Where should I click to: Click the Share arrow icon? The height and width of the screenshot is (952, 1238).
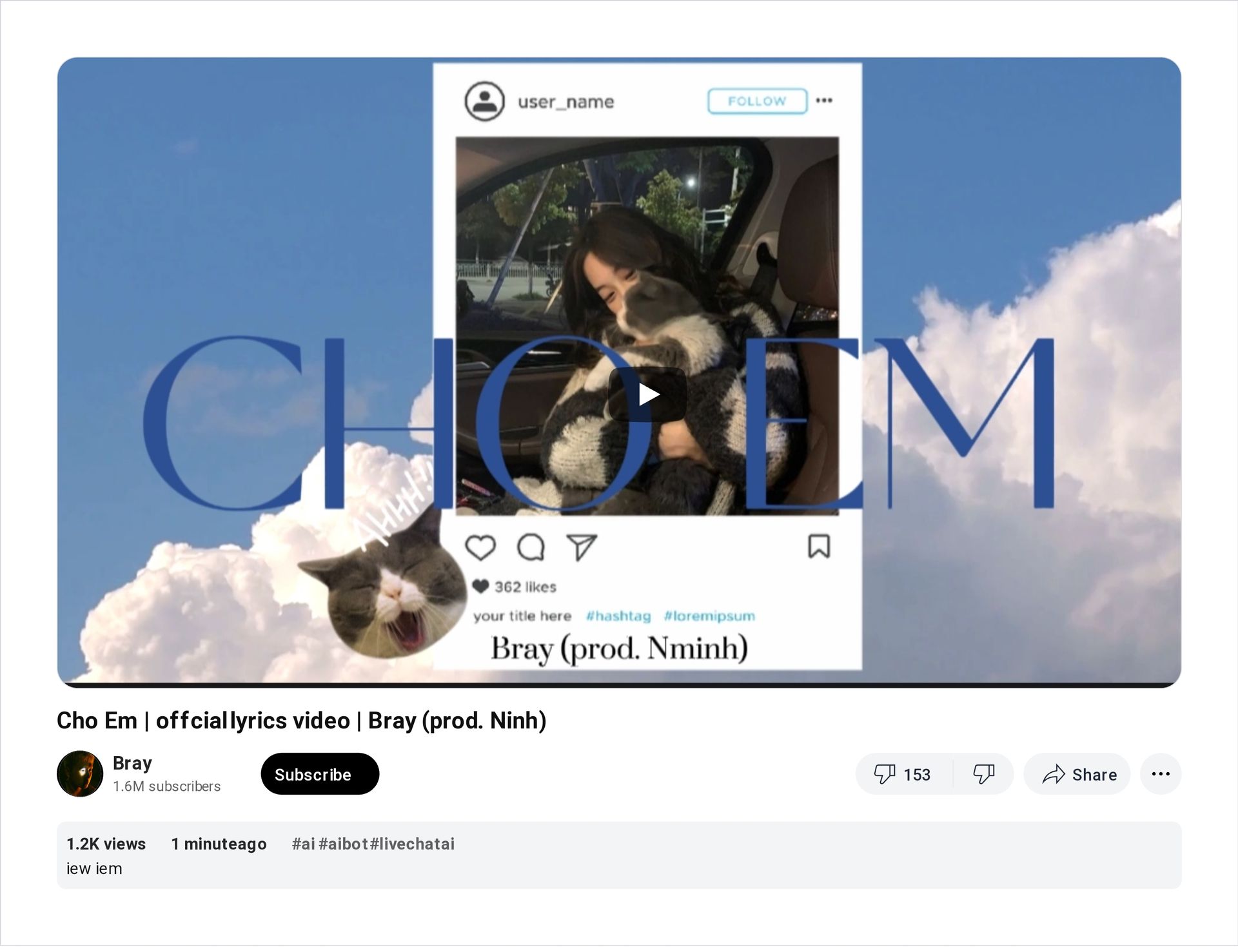click(1054, 774)
